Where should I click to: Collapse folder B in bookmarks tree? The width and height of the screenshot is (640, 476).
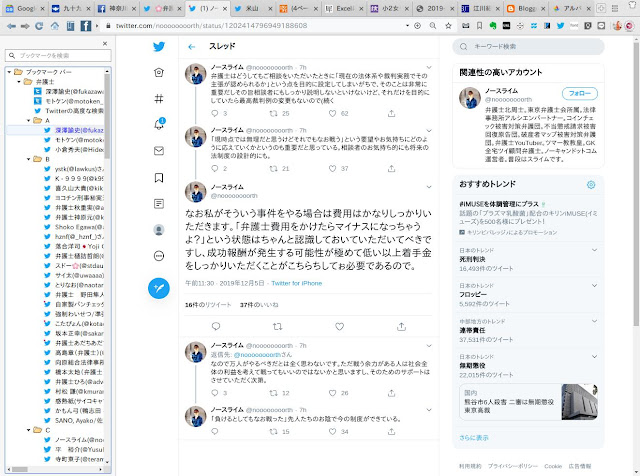29,159
